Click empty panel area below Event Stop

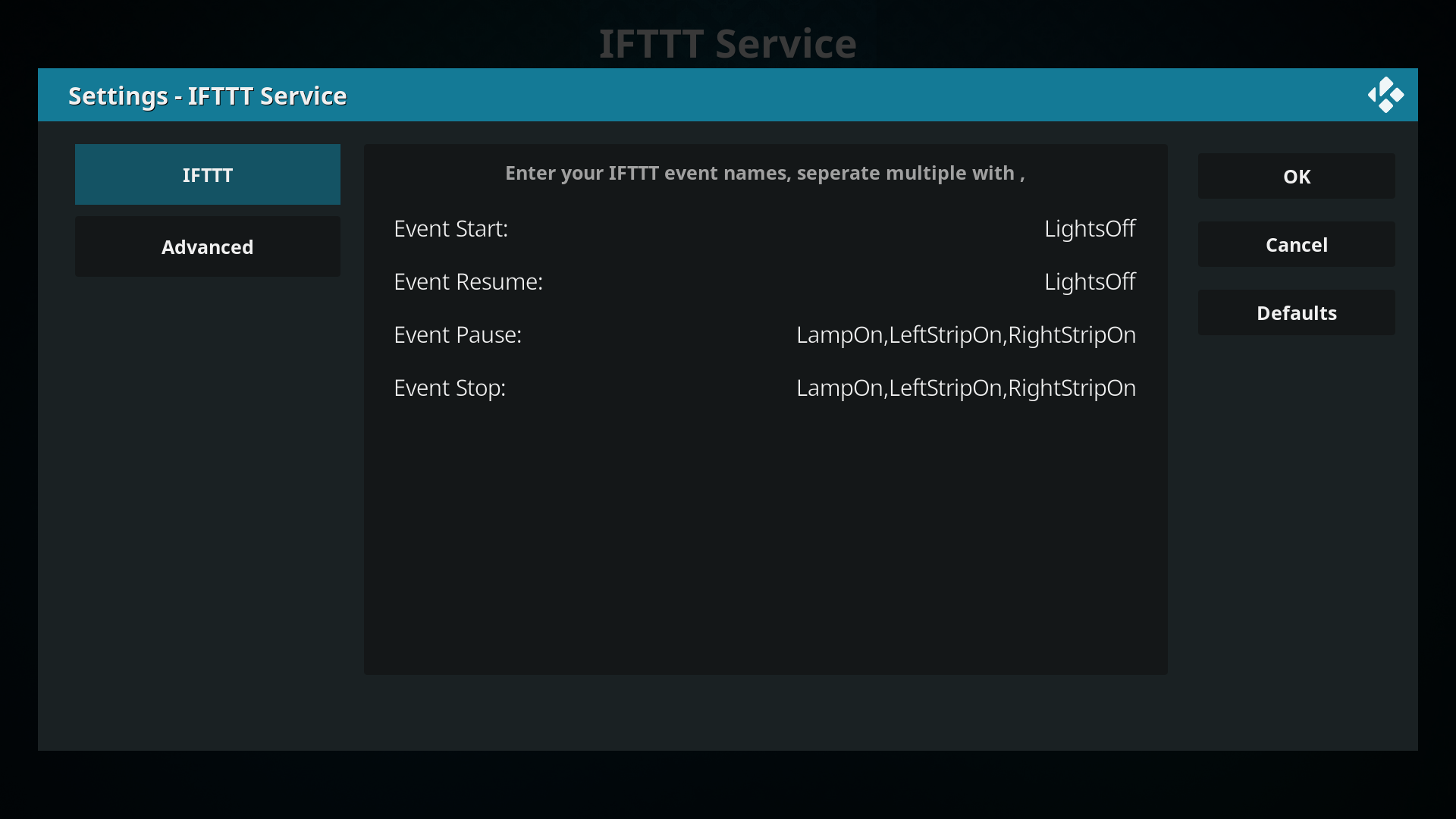(x=764, y=538)
